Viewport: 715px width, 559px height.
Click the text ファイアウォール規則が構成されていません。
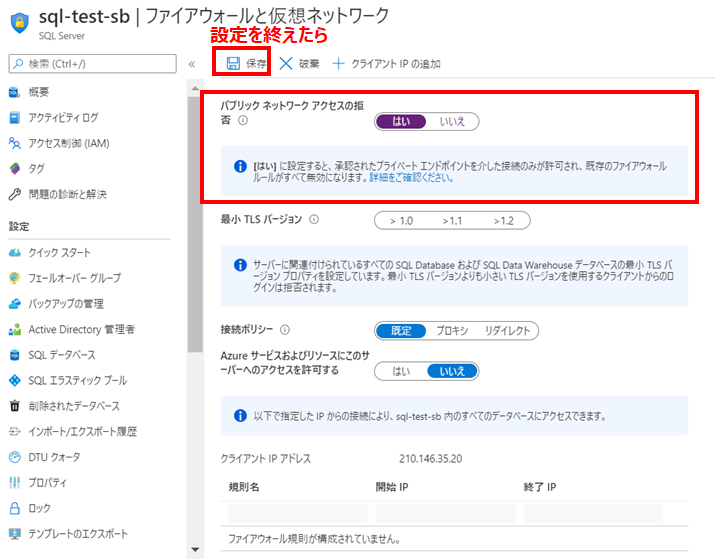314,539
